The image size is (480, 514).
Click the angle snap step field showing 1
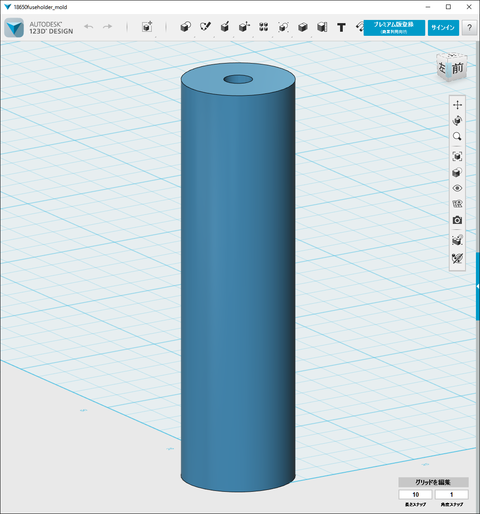click(x=452, y=494)
